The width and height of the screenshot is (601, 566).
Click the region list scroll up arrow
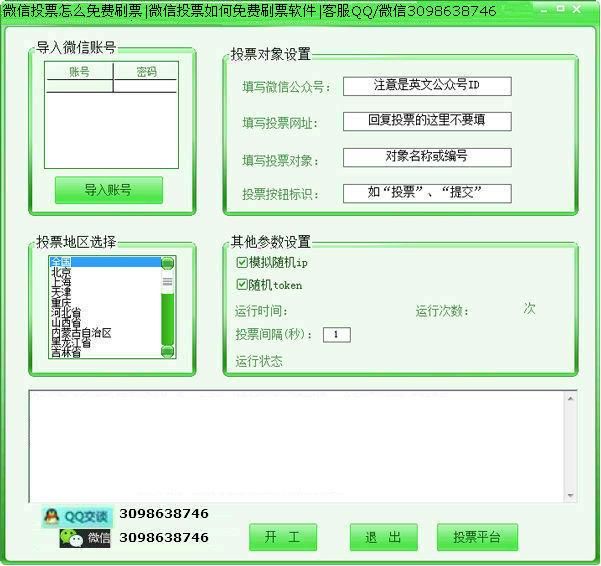pyautogui.click(x=167, y=263)
